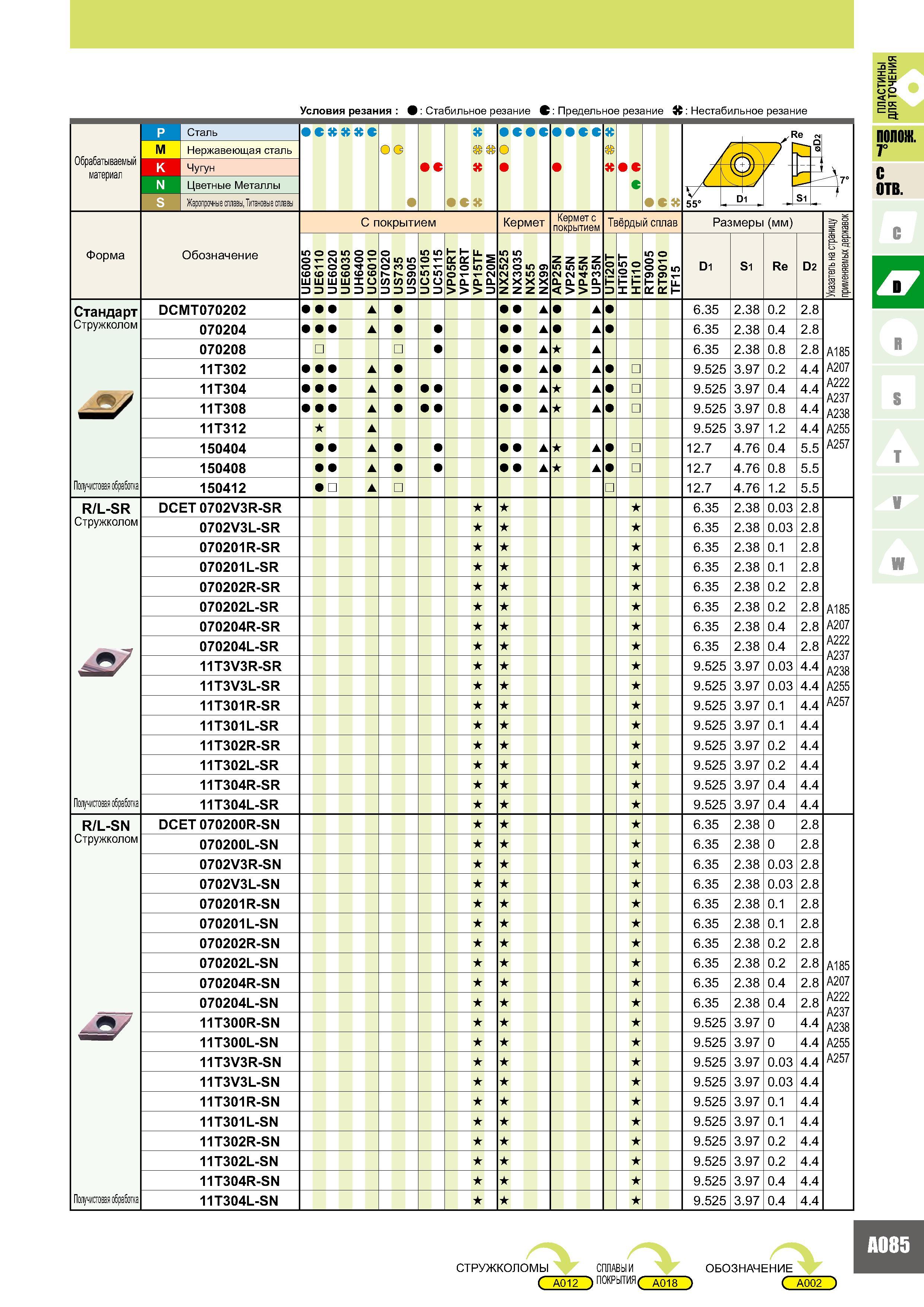Select the square S-shape insert side tab
Image resolution: width=924 pixels, height=1307 pixels.
pos(897,393)
